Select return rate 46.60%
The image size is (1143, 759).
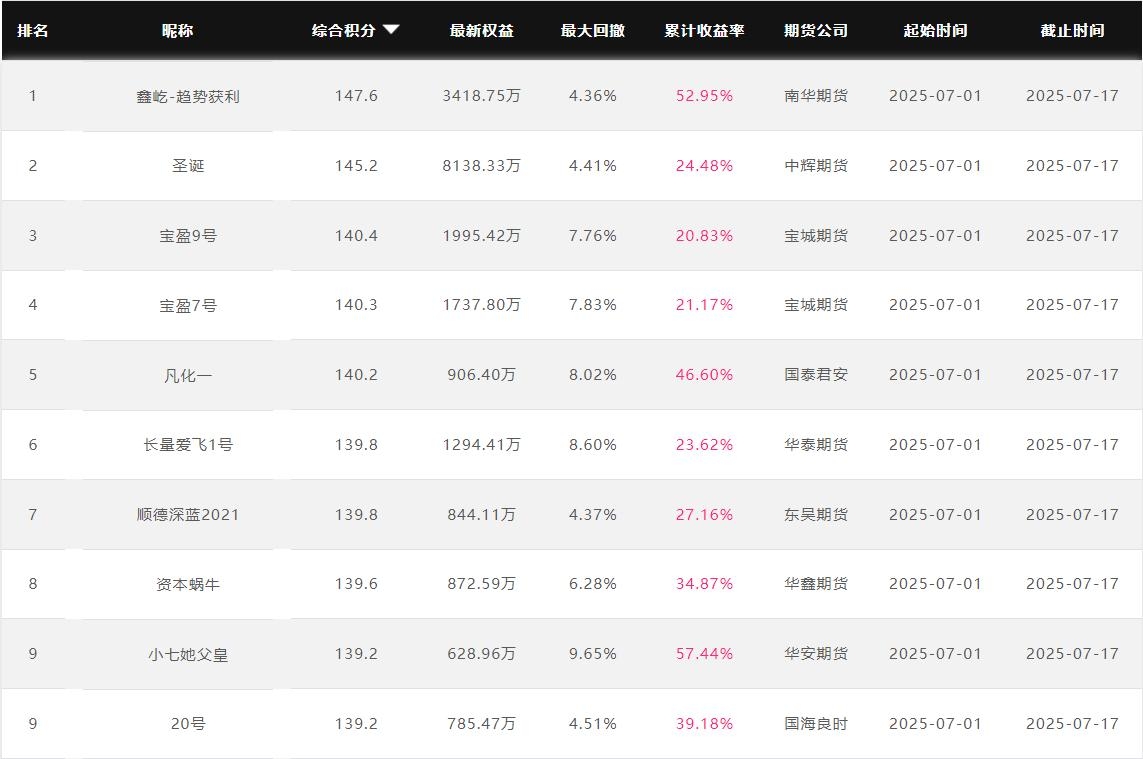(x=704, y=375)
